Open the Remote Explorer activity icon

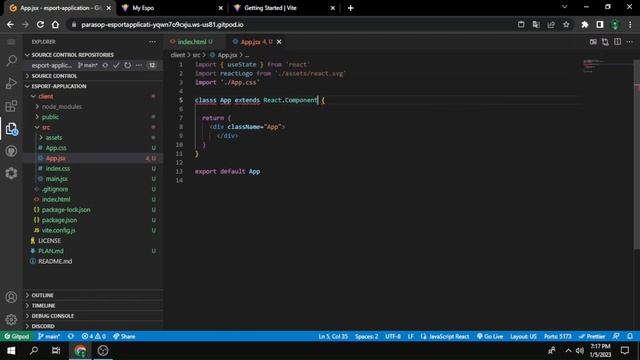[x=11, y=173]
